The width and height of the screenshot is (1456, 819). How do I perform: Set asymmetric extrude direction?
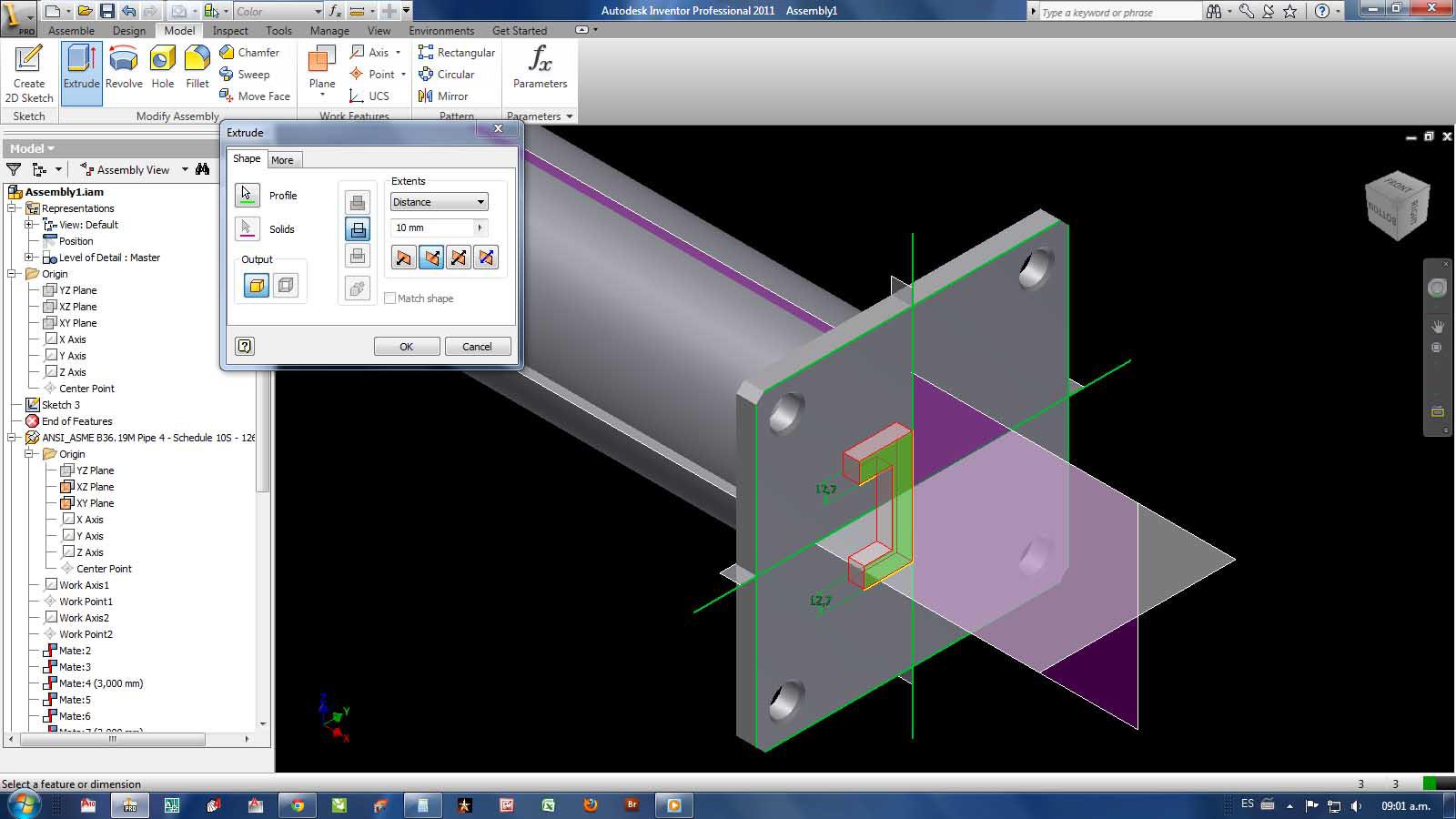[x=486, y=258]
